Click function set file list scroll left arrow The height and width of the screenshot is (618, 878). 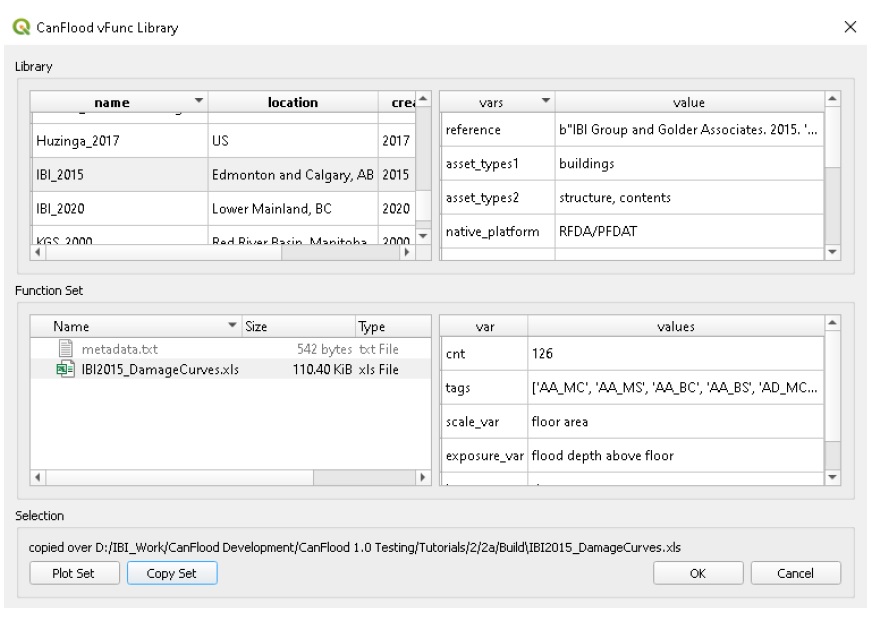(38, 477)
